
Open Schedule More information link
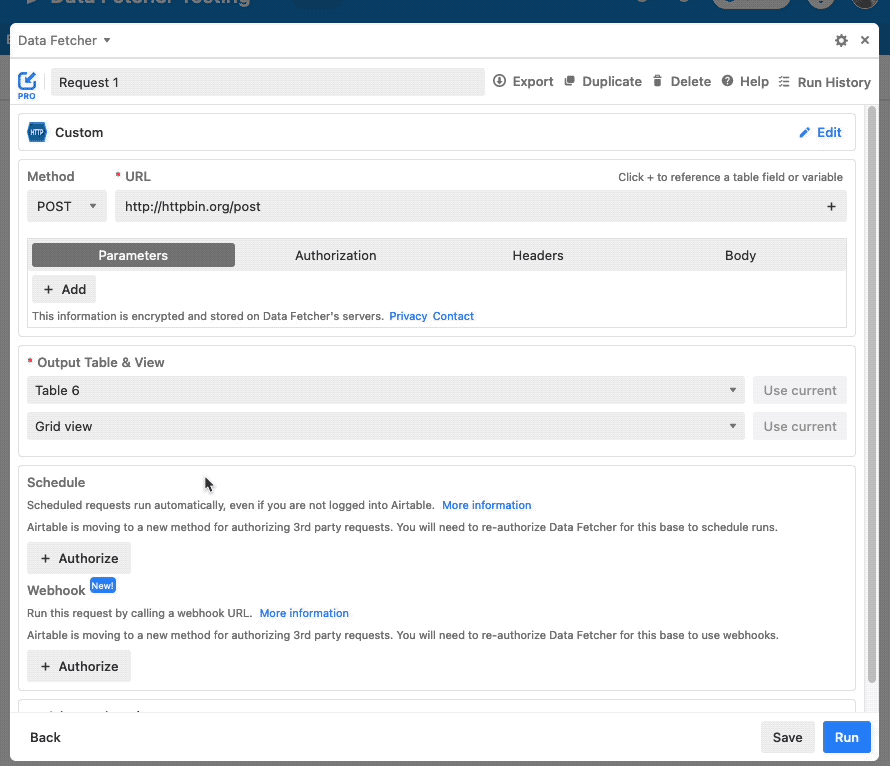486,505
